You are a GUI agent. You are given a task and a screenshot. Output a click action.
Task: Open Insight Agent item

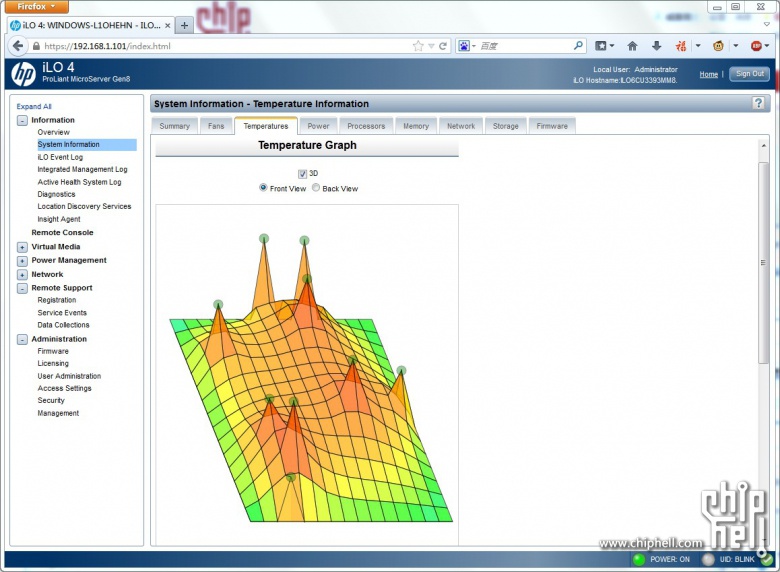click(59, 219)
